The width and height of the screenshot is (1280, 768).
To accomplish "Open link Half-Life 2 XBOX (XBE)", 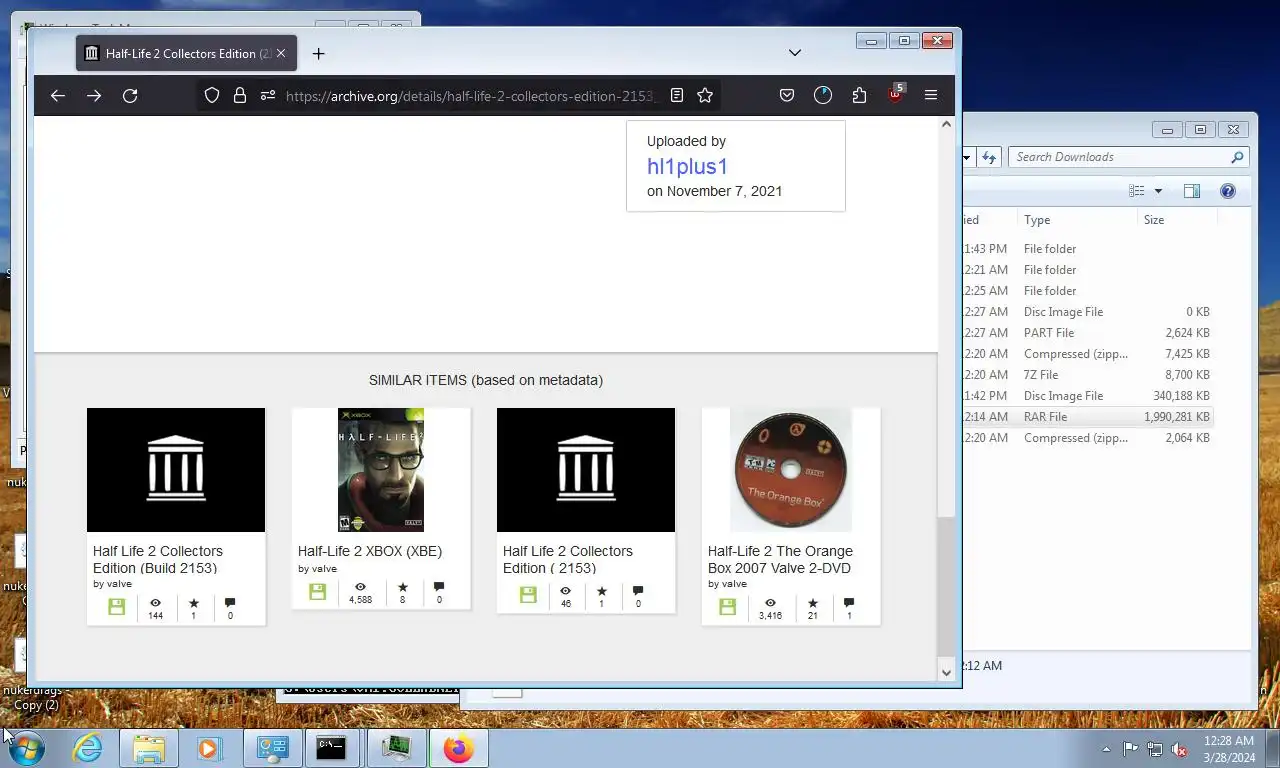I will tap(370, 551).
